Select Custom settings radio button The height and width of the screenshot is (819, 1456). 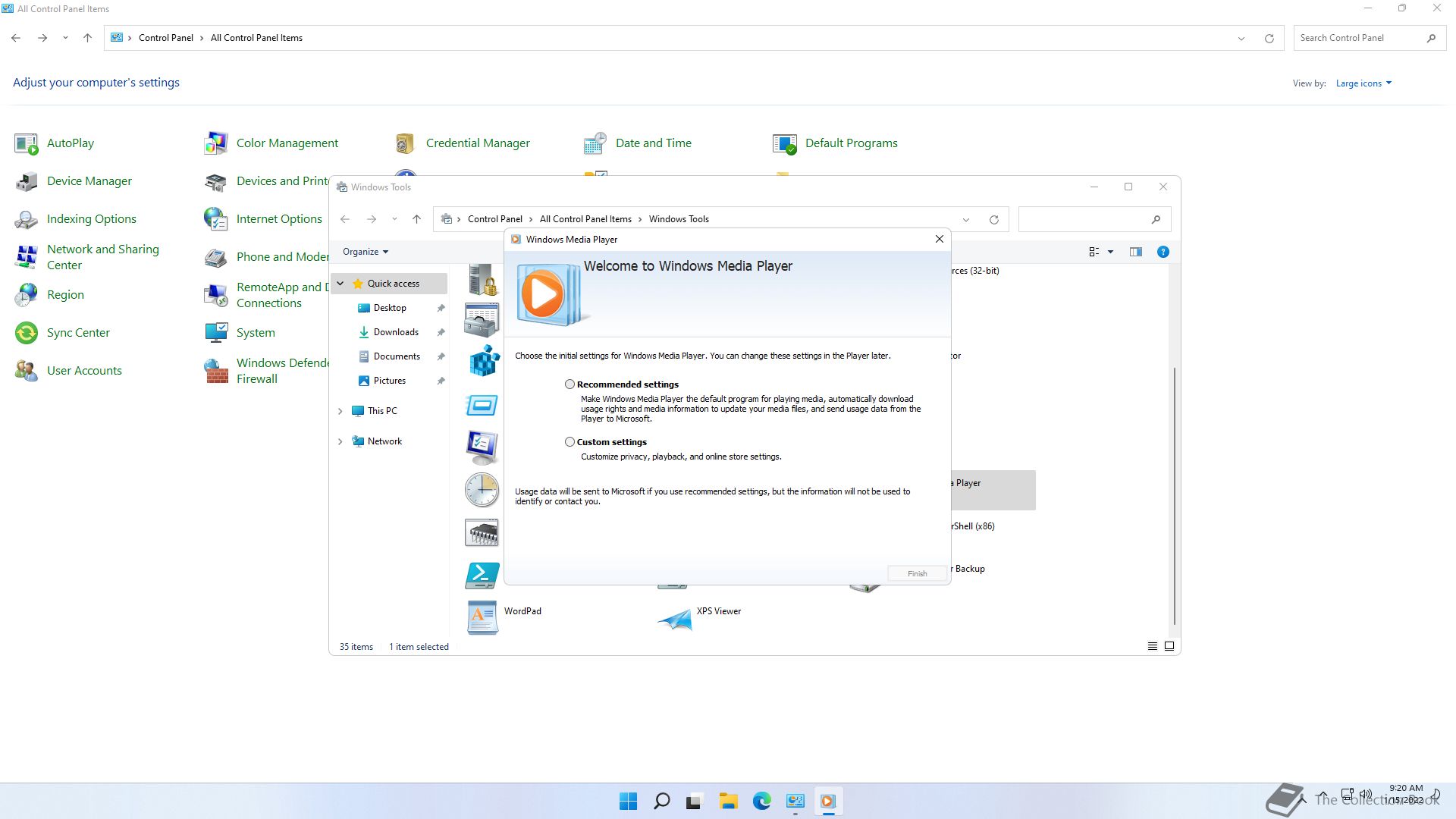coord(570,442)
